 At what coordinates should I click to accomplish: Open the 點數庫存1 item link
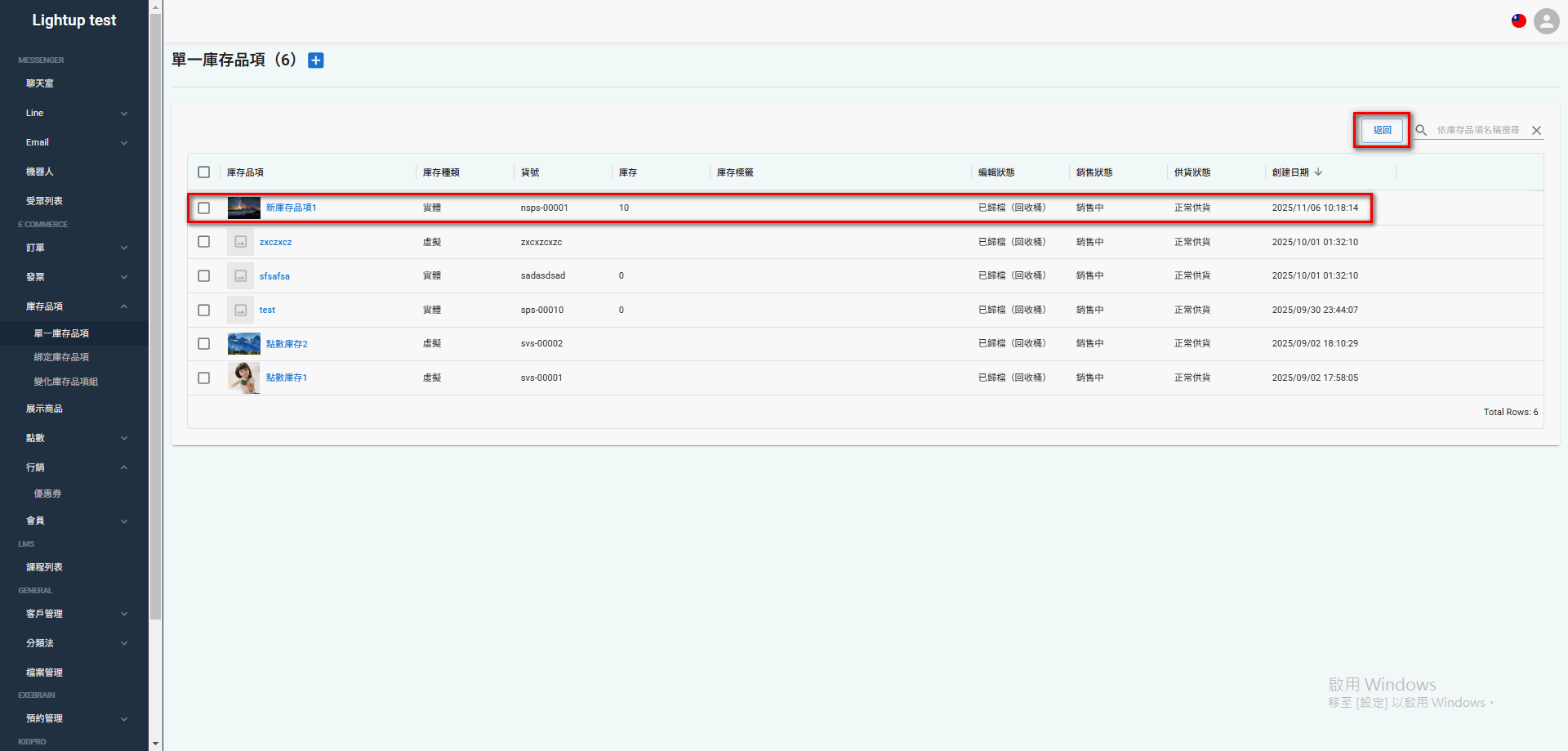tap(287, 378)
